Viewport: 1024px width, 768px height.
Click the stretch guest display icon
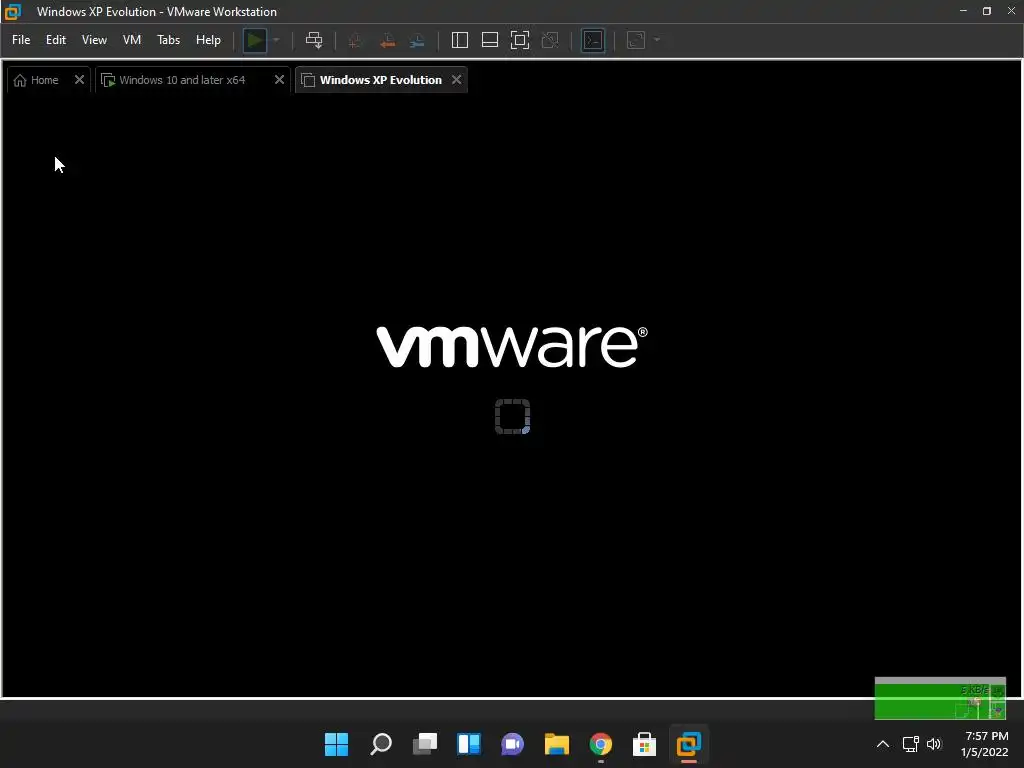pos(636,40)
